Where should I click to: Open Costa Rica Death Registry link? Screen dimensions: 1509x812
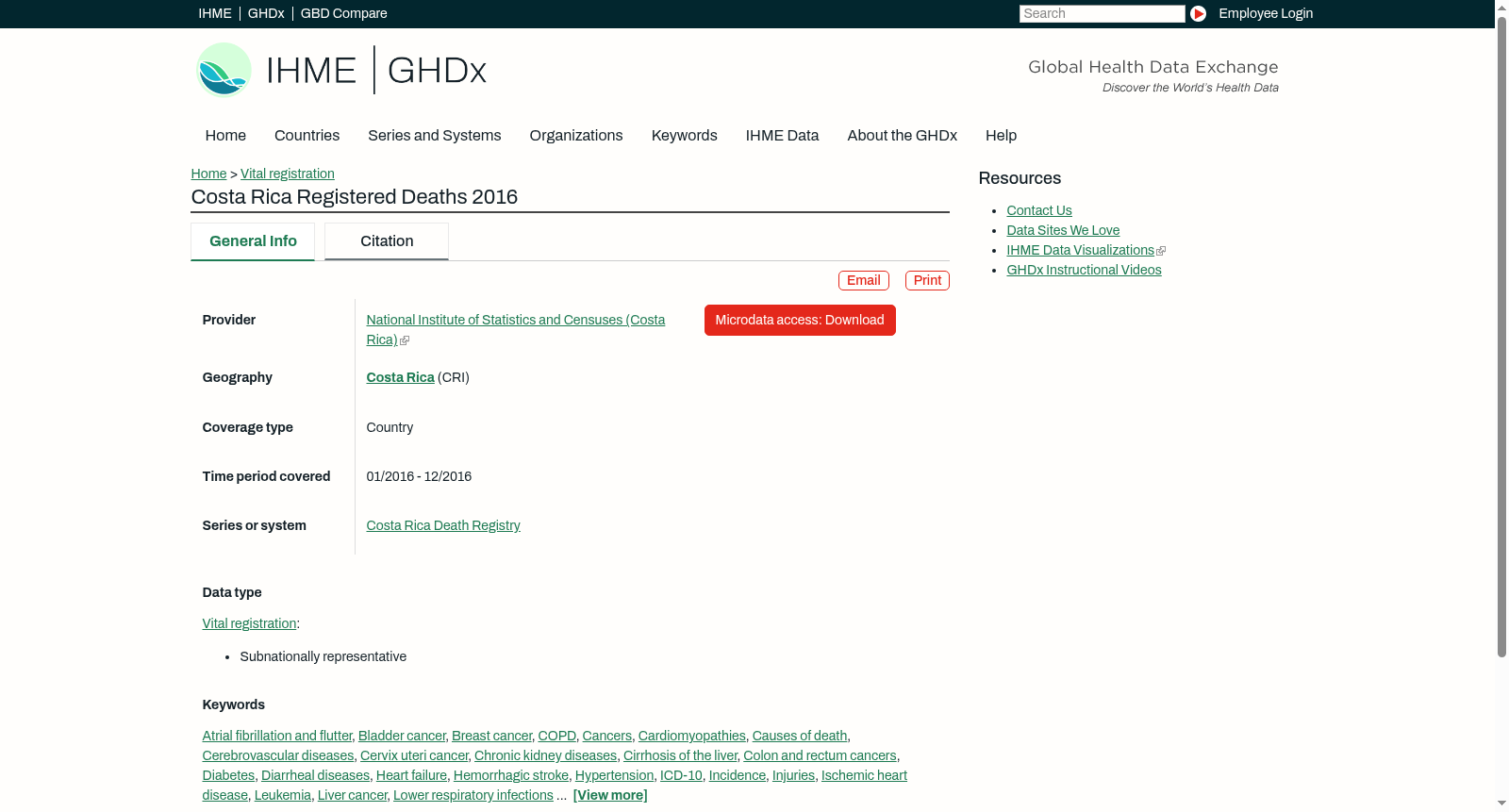click(x=443, y=525)
